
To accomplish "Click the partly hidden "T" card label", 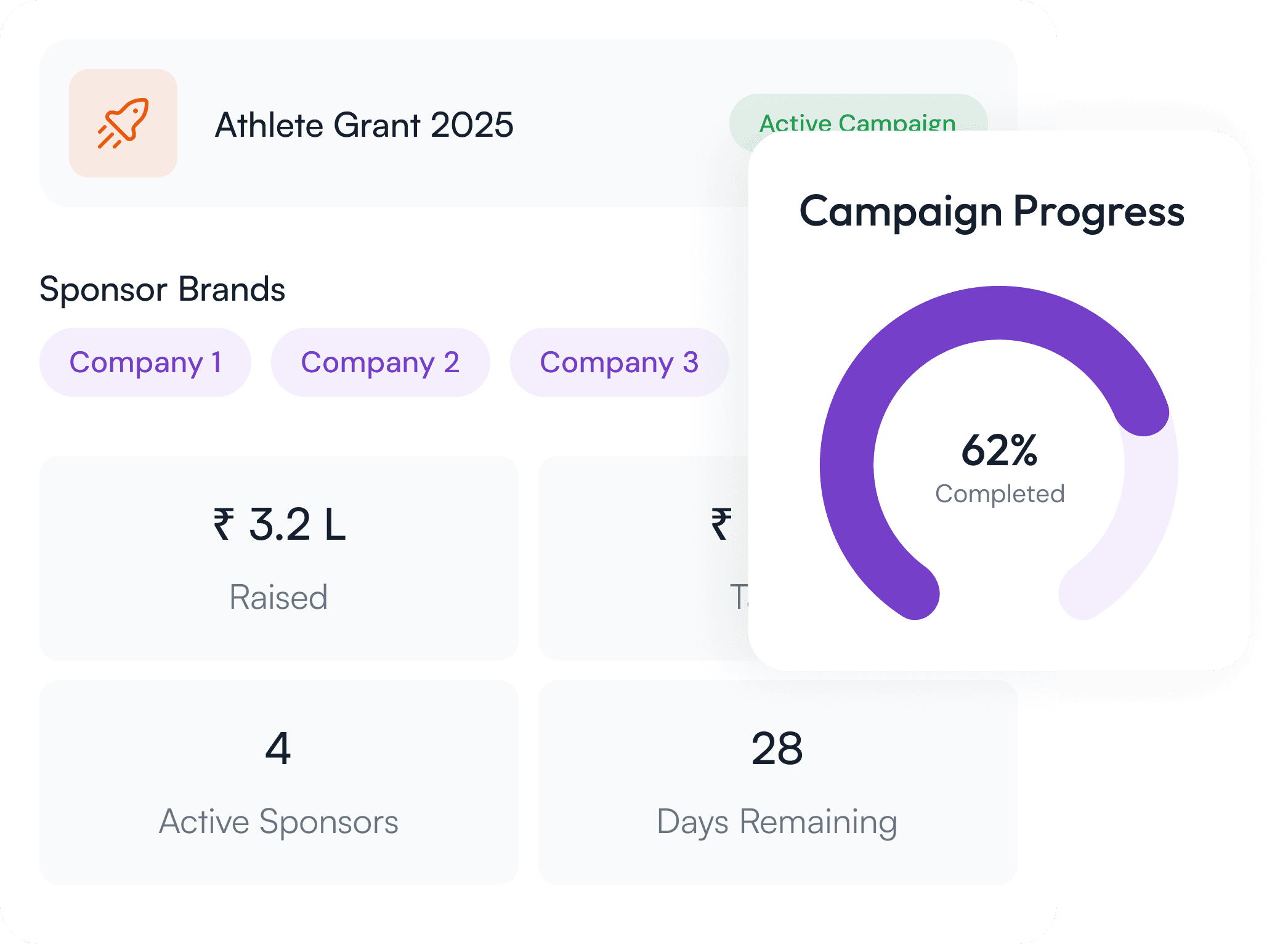I will coord(739,597).
